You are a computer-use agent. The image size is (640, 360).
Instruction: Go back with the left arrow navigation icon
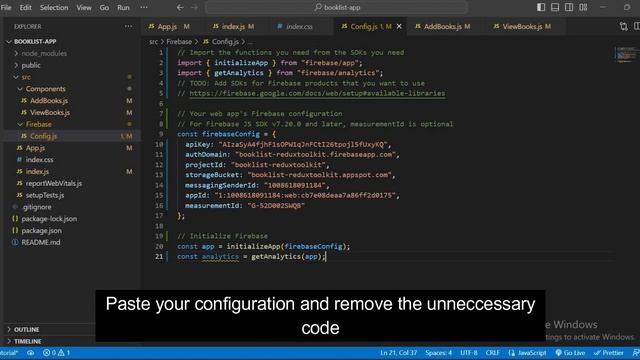(180, 7)
